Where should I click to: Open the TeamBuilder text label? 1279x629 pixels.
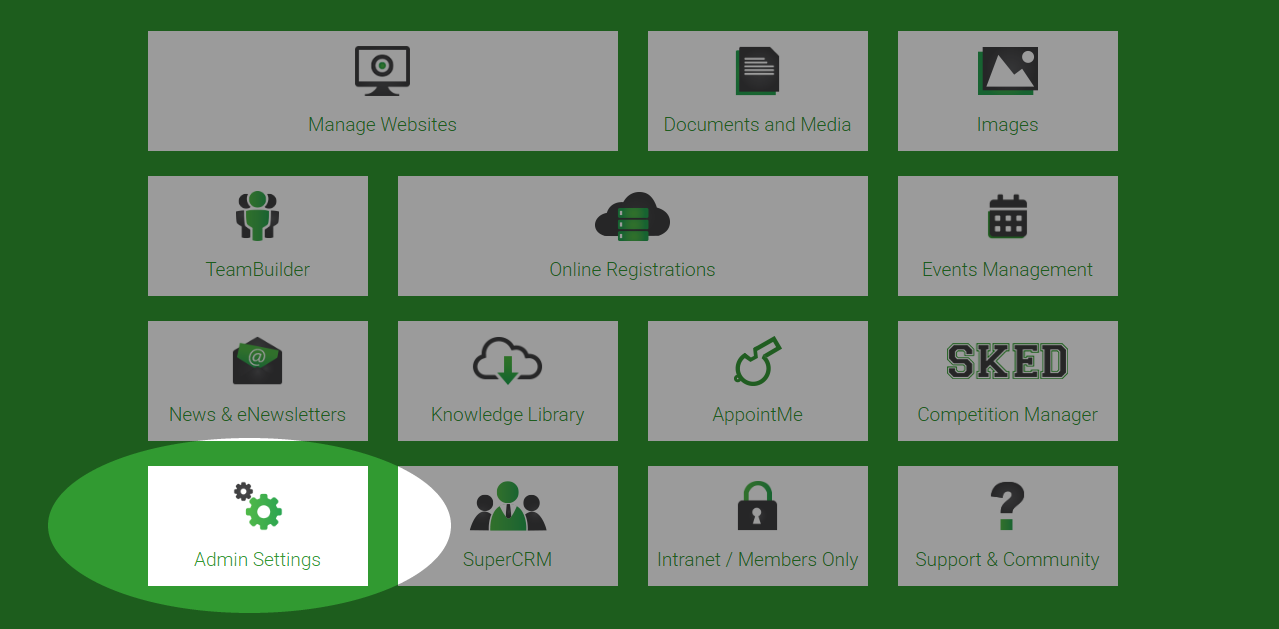pyautogui.click(x=257, y=270)
